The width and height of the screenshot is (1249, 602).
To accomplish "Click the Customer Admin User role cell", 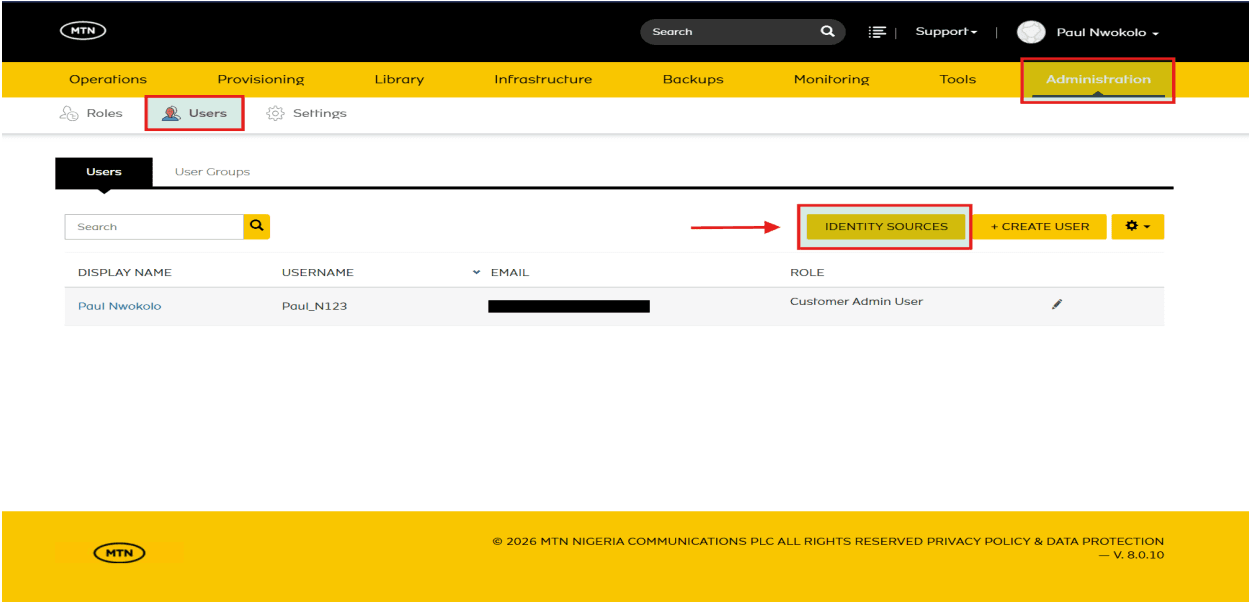I will tap(856, 301).
